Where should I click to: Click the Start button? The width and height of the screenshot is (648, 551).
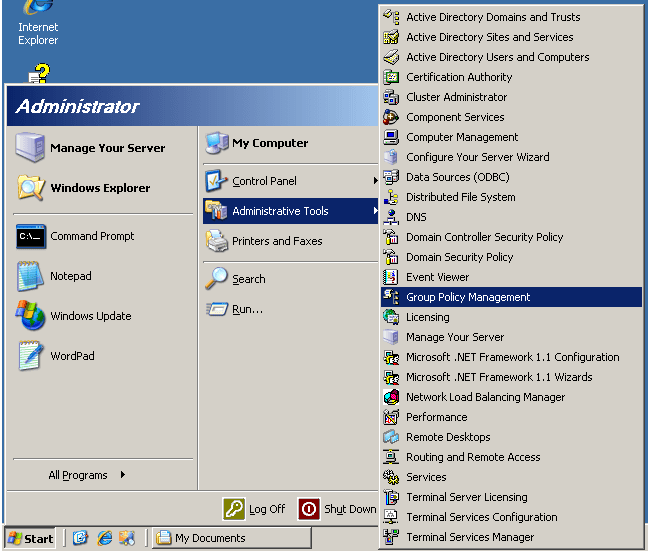30,538
